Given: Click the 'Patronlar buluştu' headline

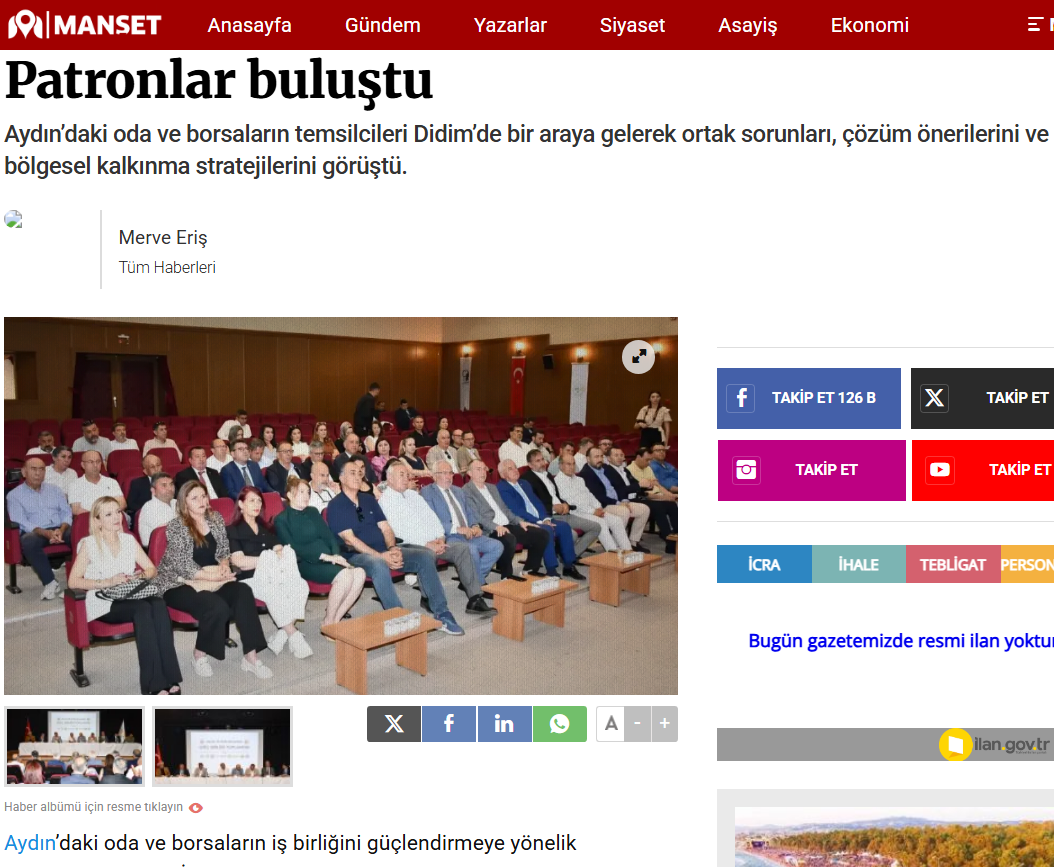Looking at the screenshot, I should [218, 81].
